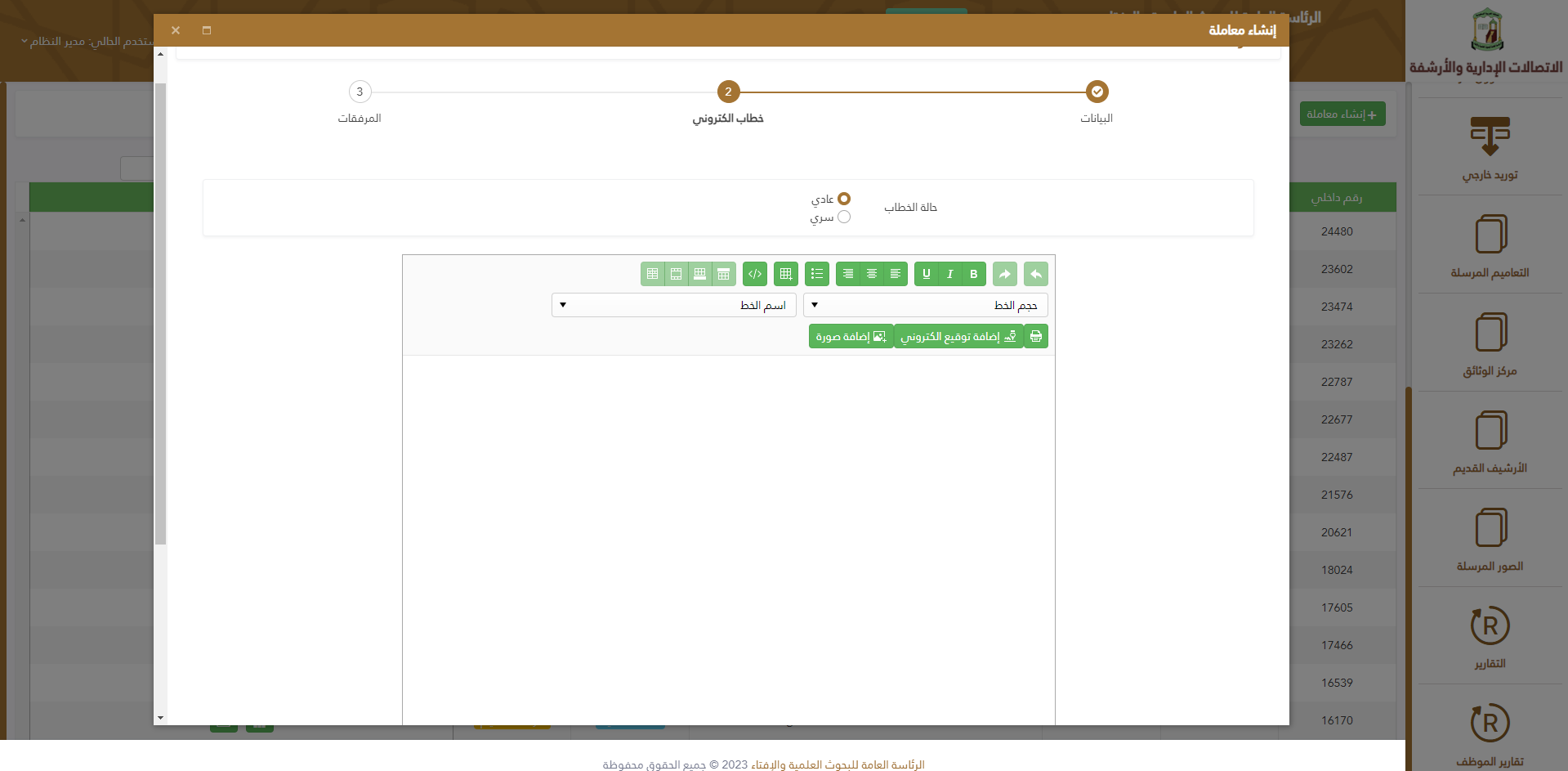The width and height of the screenshot is (1568, 771).
Task: Insert a bulleted list
Action: 817,274
